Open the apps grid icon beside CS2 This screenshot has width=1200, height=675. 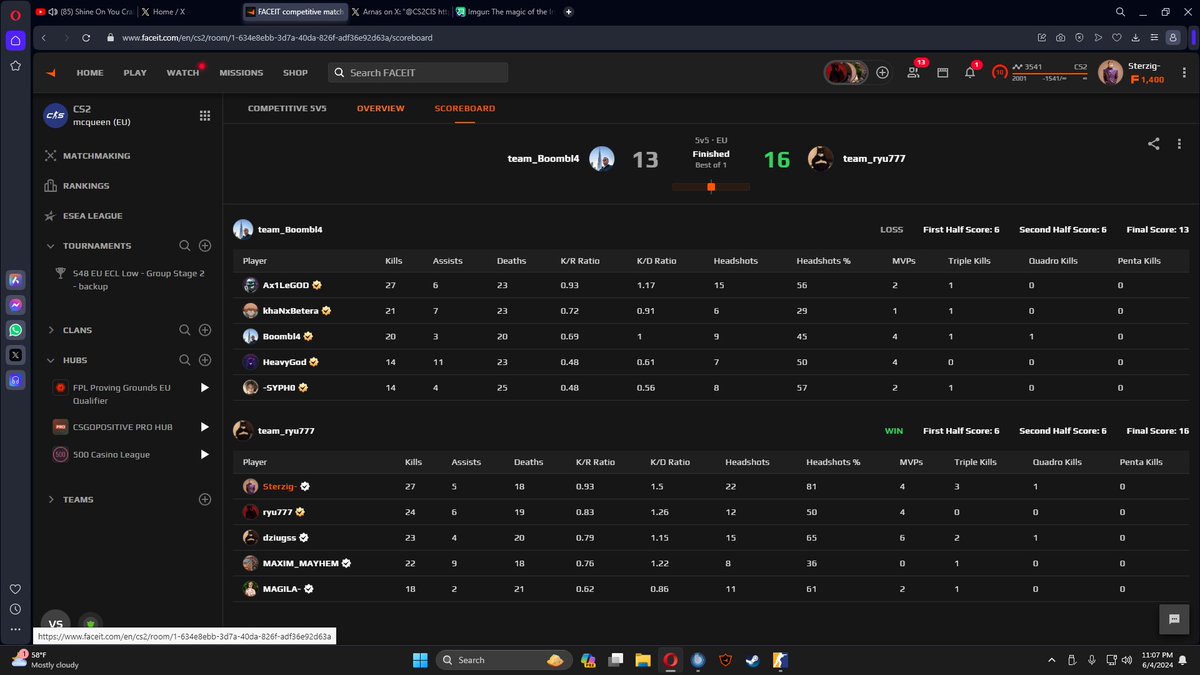click(x=205, y=116)
